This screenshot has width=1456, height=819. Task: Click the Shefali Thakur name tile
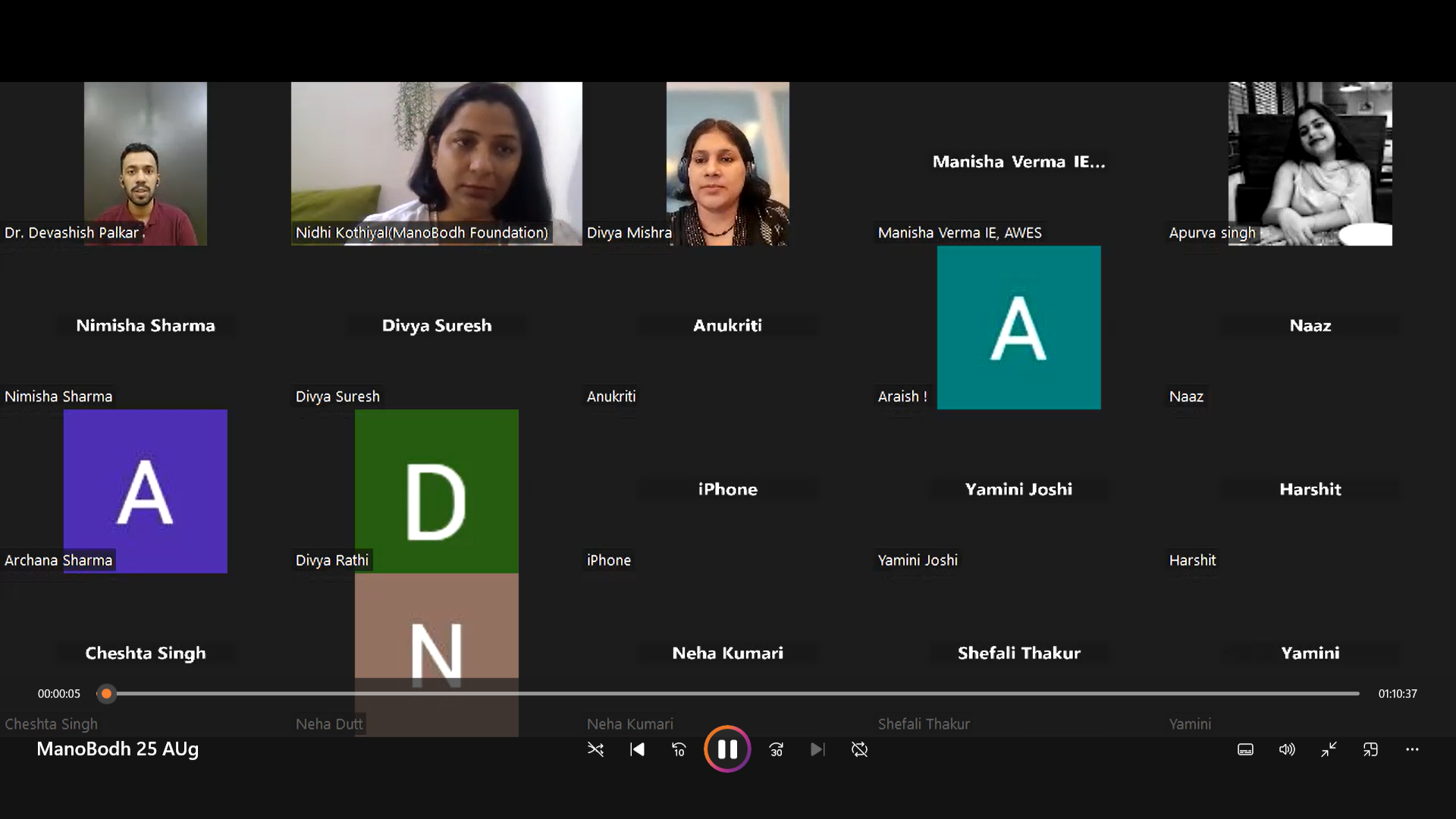(x=1019, y=653)
